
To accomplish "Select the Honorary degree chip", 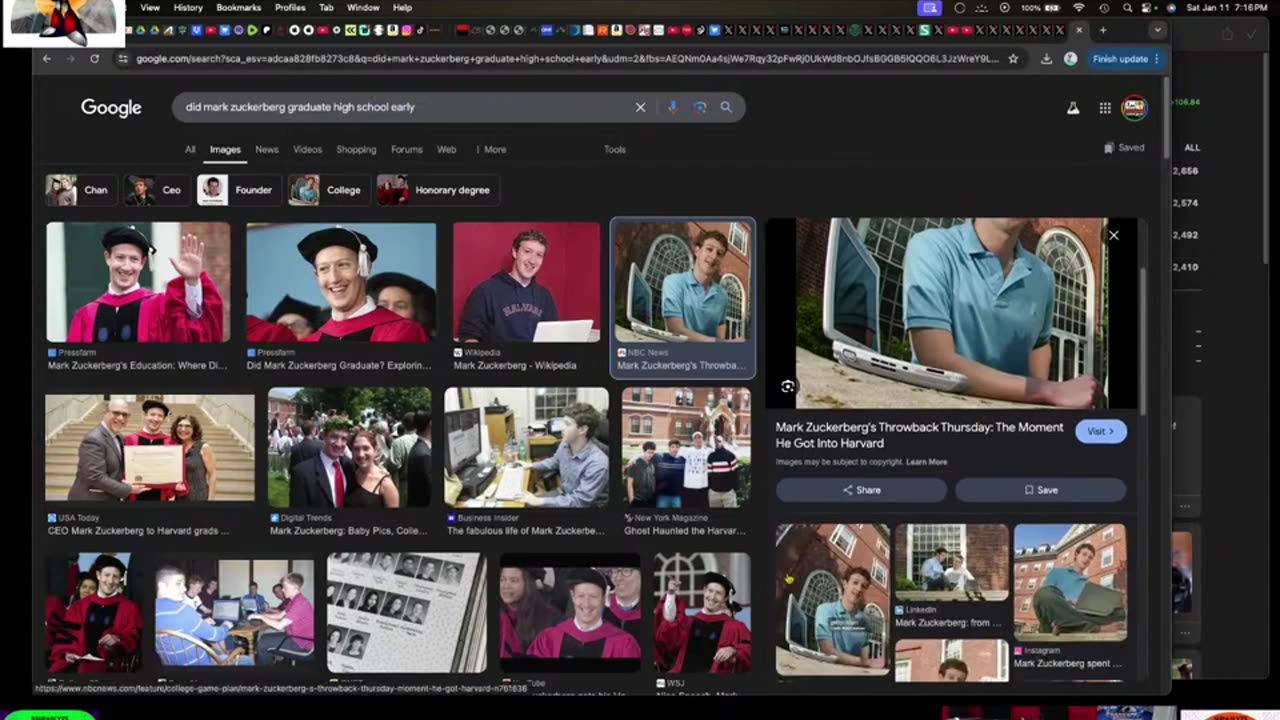I will point(437,190).
